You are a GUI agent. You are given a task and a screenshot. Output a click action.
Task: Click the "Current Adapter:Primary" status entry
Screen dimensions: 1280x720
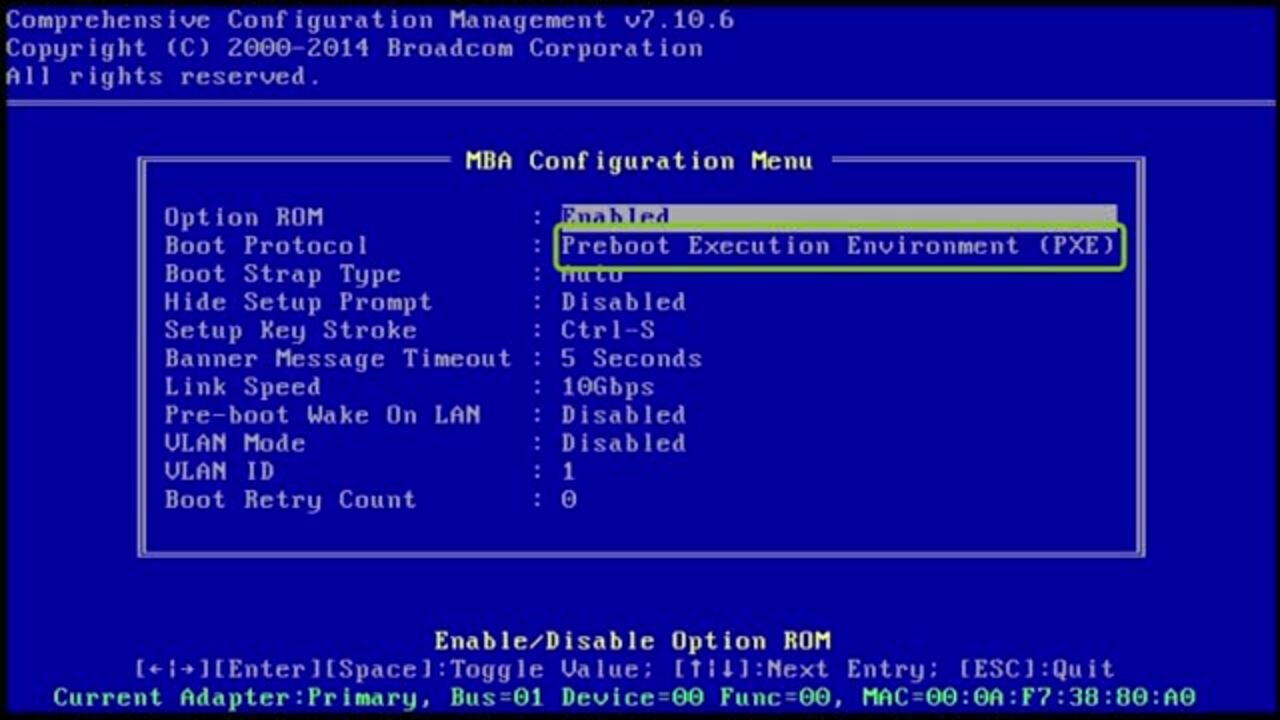237,697
